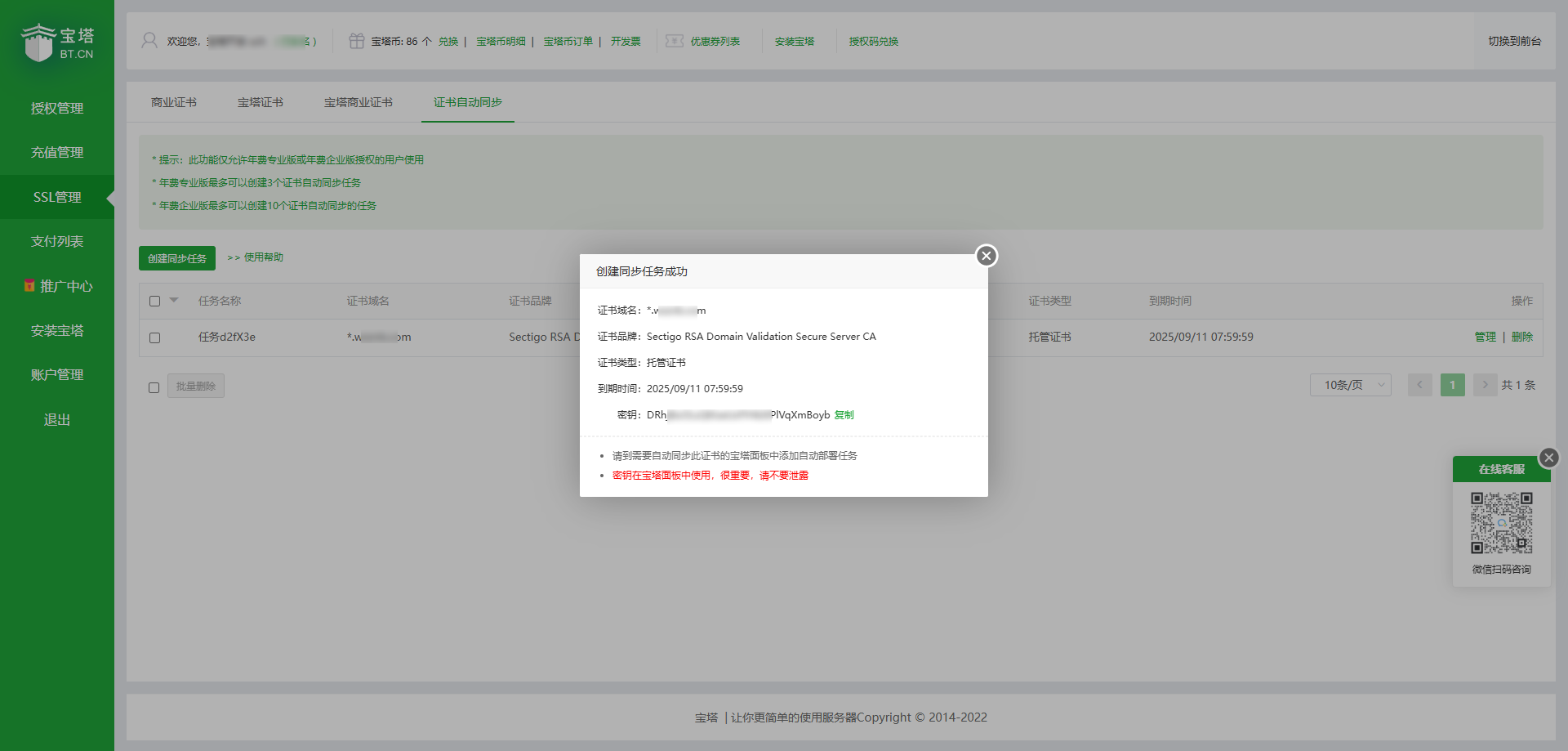Click the 开发票 link
This screenshot has width=1568, height=751.
click(626, 41)
